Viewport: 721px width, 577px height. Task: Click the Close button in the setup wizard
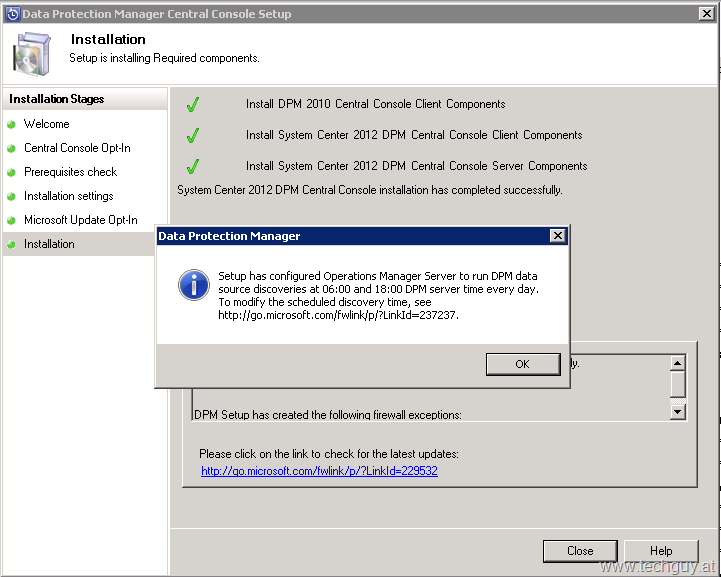point(580,551)
